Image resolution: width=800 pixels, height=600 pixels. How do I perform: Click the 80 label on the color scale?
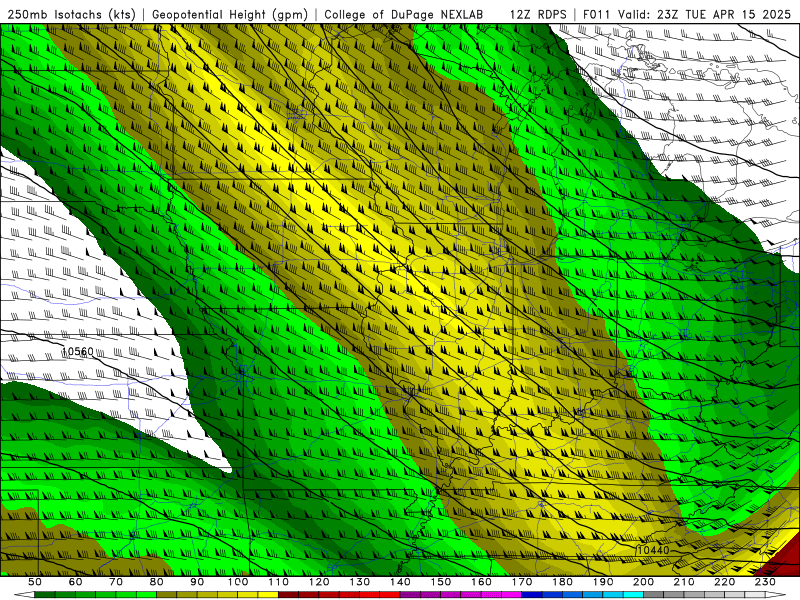[x=157, y=582]
